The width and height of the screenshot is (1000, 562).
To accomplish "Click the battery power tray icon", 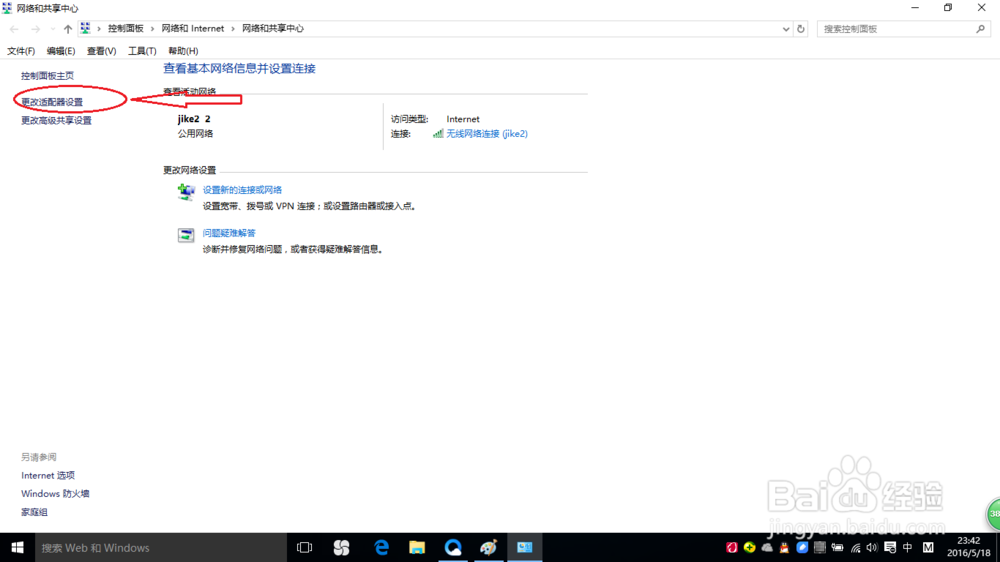I will (x=837, y=548).
